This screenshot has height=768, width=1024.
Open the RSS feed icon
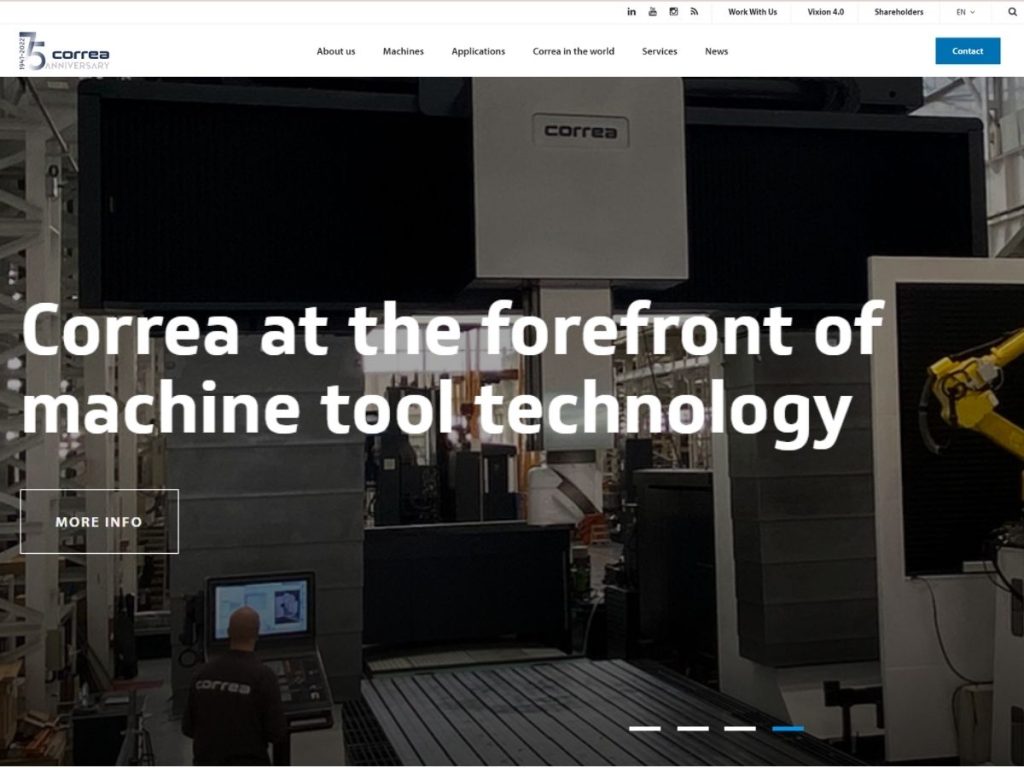694,12
